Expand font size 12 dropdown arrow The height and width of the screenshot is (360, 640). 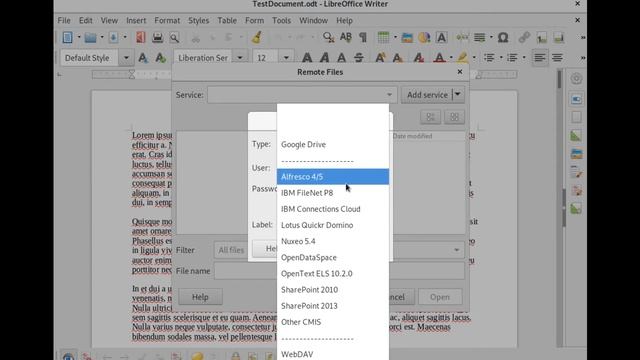[x=286, y=58]
